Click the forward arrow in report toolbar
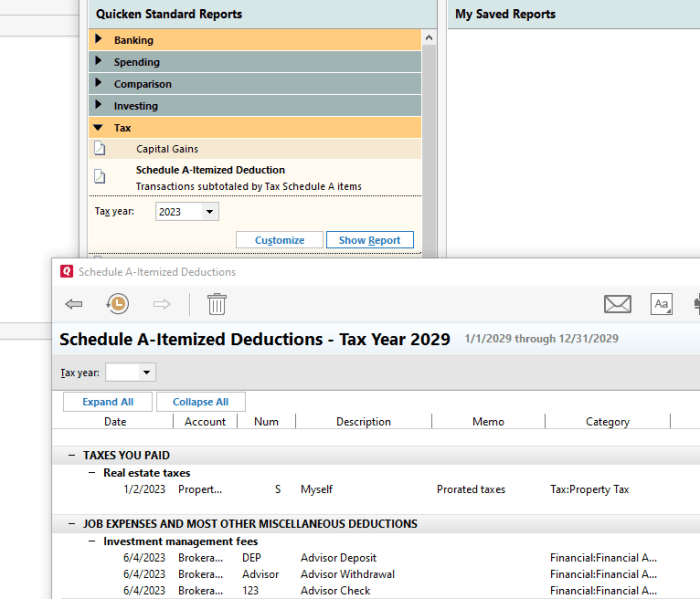This screenshot has height=599, width=700. (x=162, y=304)
